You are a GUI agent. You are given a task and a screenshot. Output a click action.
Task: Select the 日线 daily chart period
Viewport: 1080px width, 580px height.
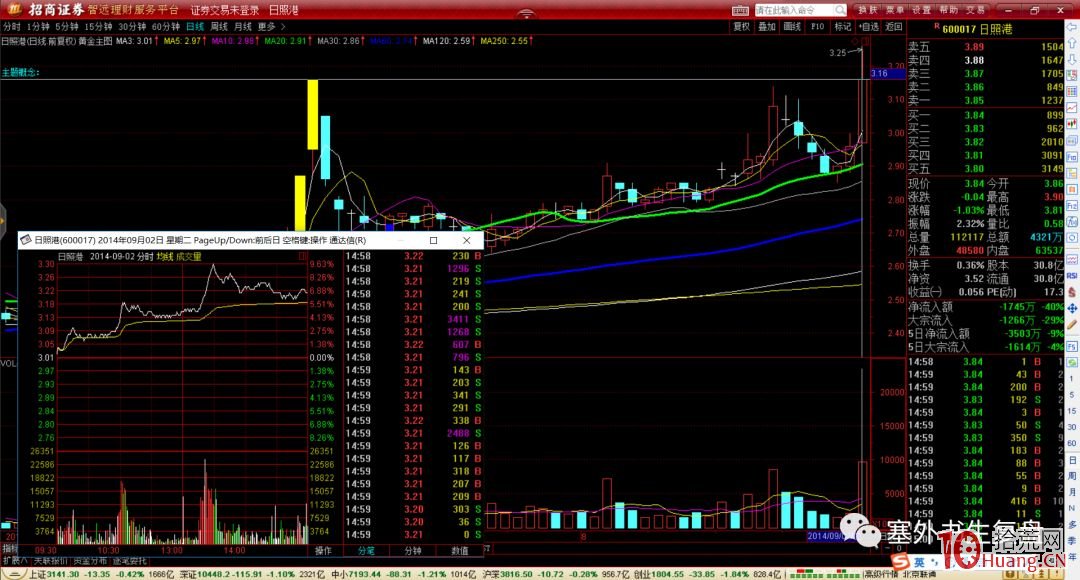pyautogui.click(x=195, y=26)
